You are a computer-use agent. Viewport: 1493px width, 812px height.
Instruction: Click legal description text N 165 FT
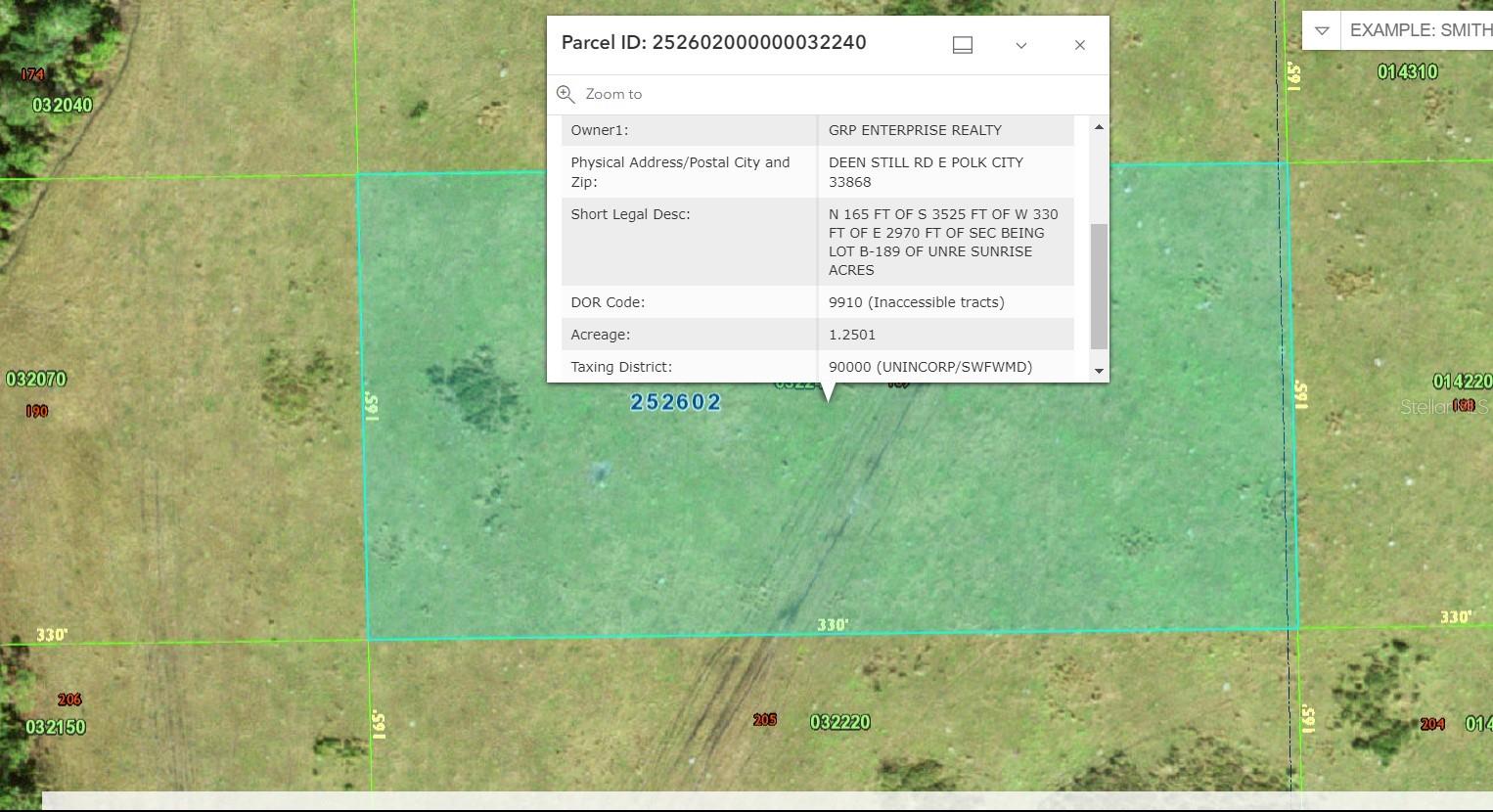click(943, 242)
